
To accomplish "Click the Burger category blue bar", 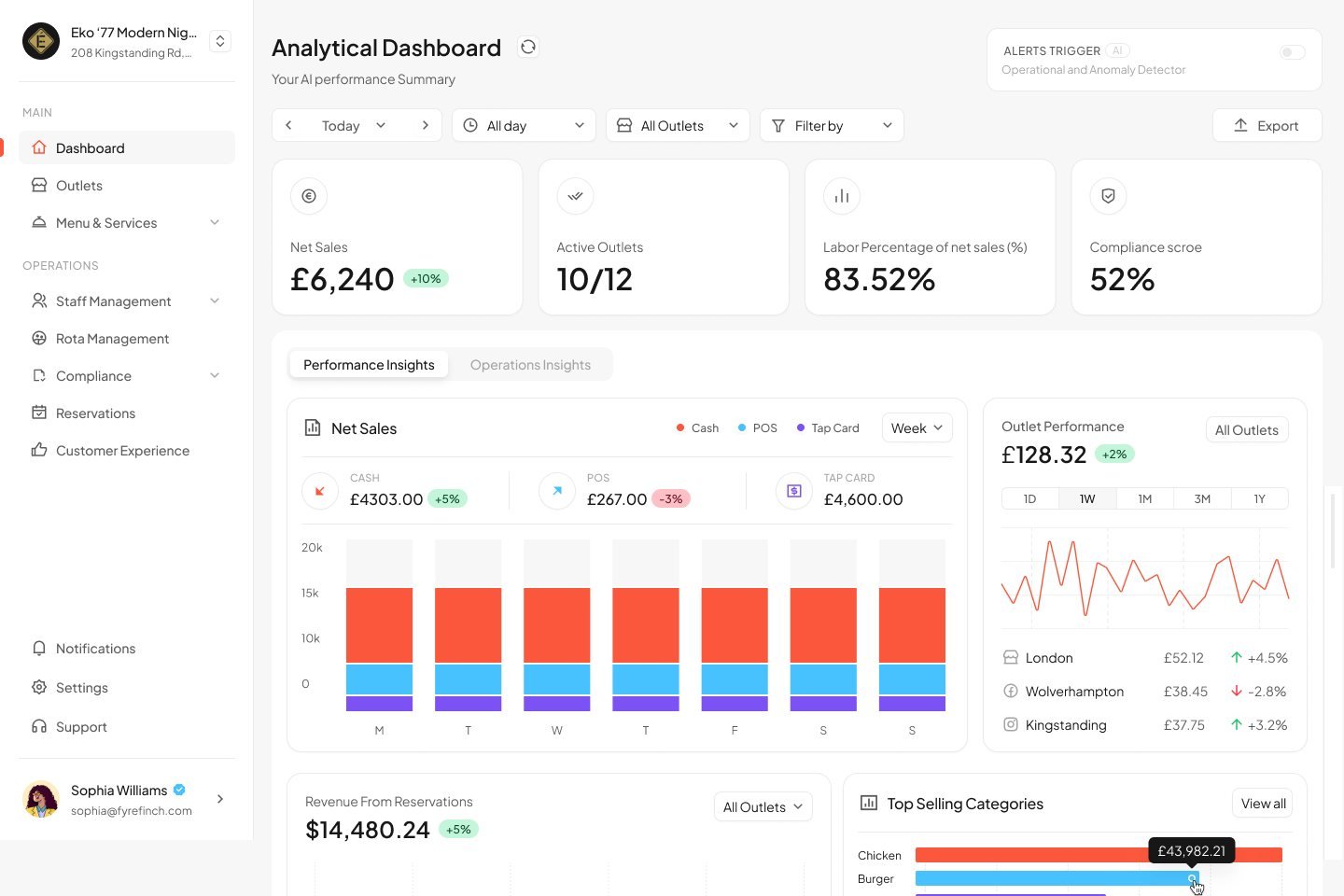I will [1057, 878].
